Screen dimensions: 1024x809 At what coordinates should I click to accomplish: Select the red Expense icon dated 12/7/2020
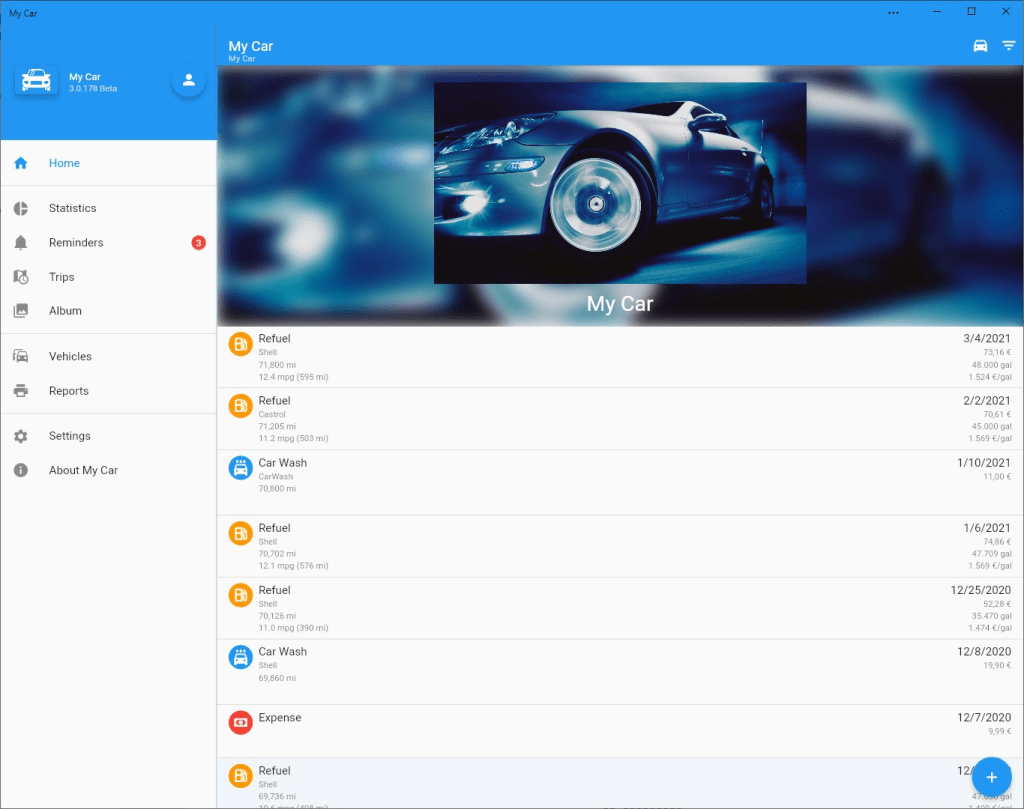tap(239, 722)
